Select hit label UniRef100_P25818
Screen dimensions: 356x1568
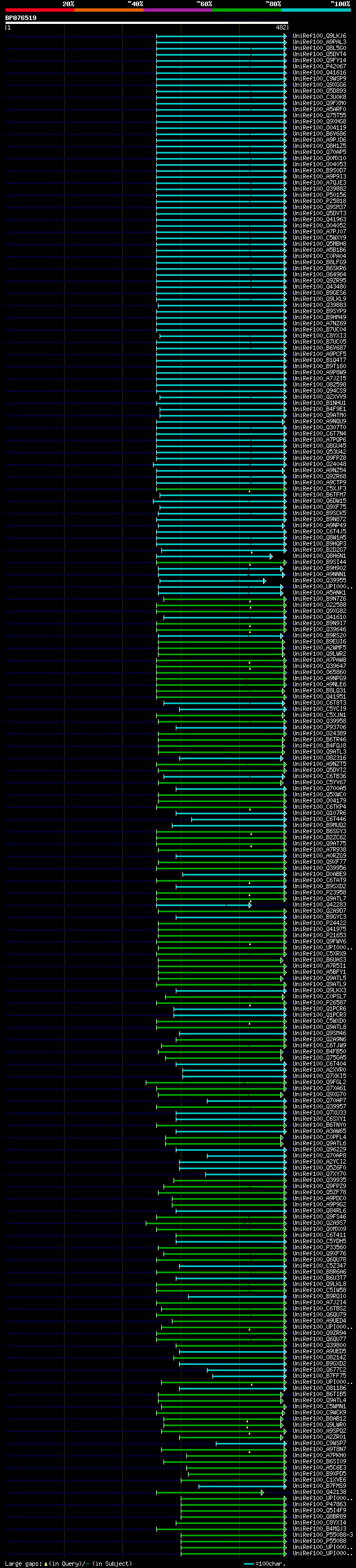(x=319, y=201)
